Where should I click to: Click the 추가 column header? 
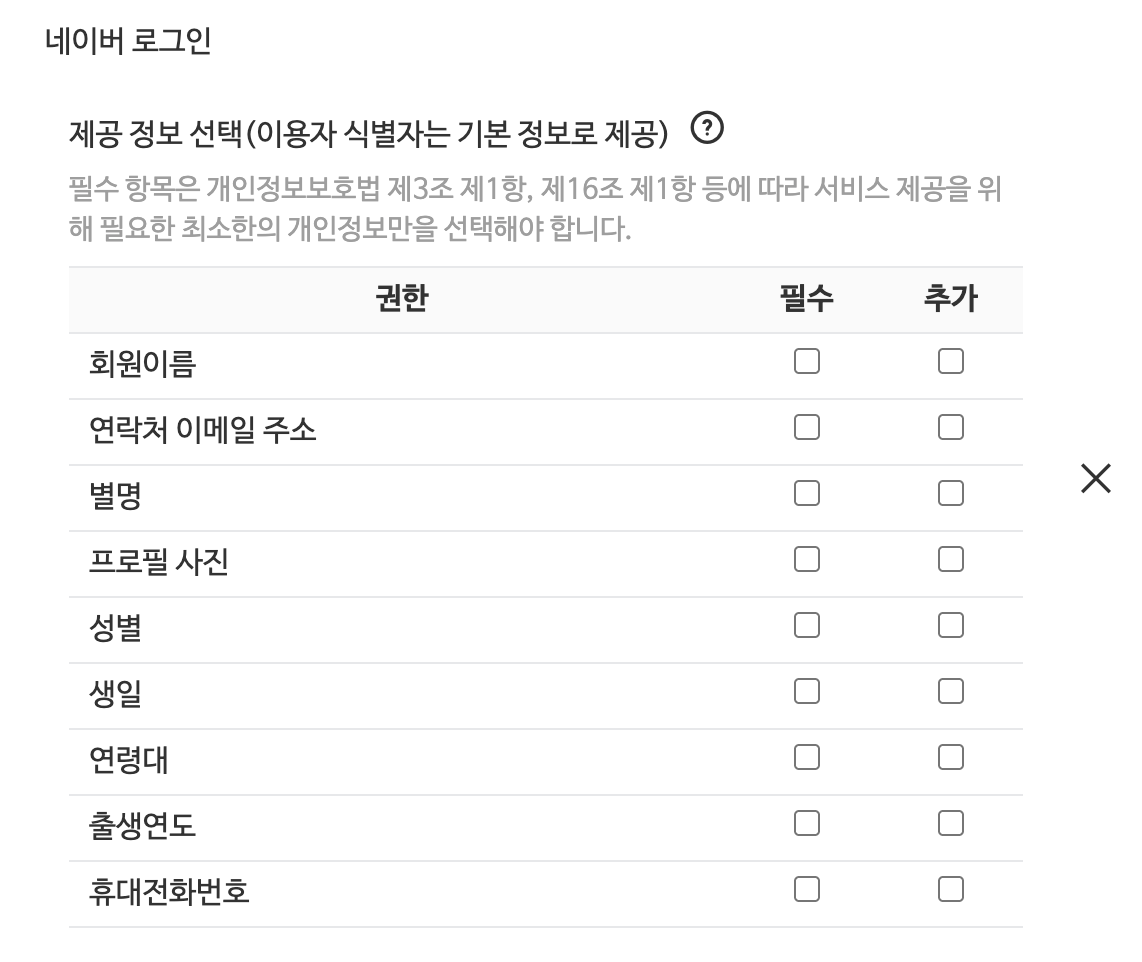coord(950,299)
